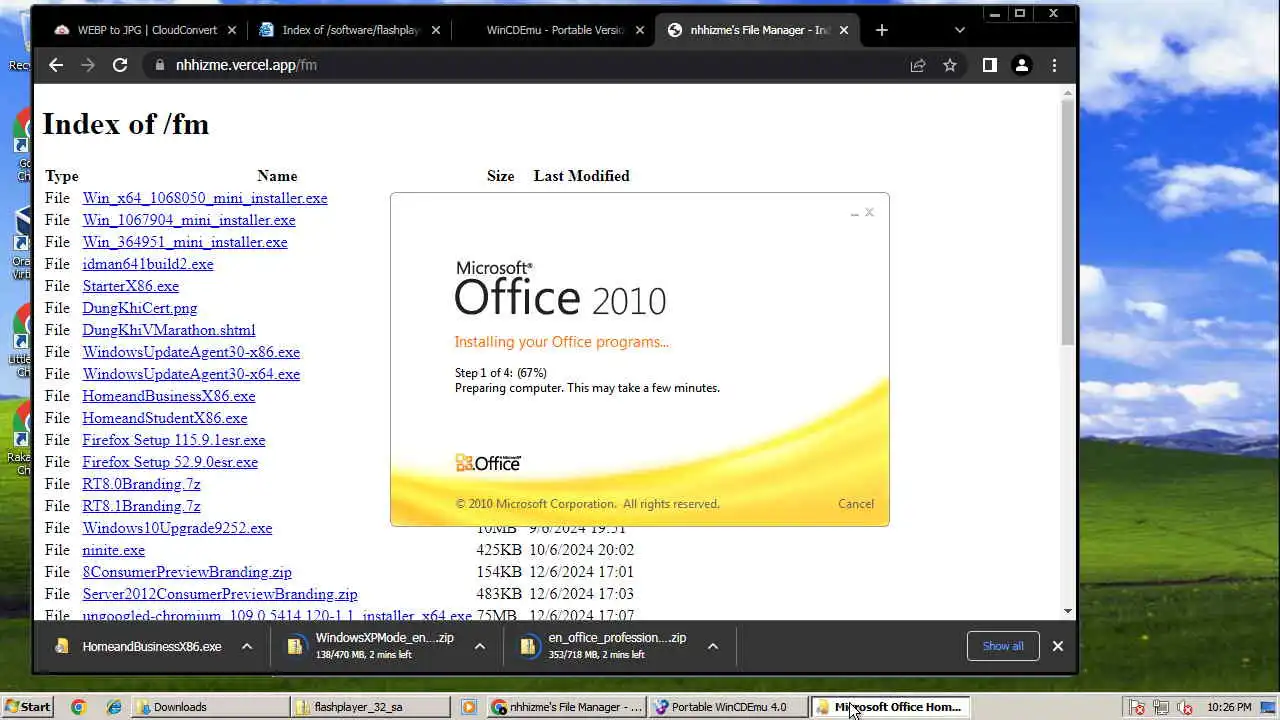Download Firefox Setup 115.9.1esr.exe
This screenshot has height=720, width=1280.
pyautogui.click(x=174, y=440)
